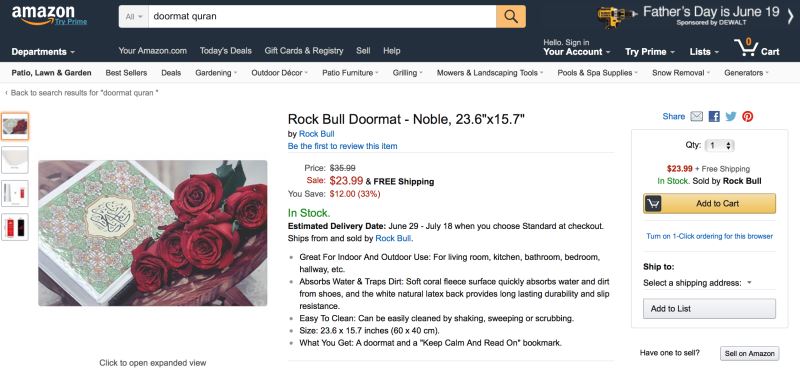800x387 pixels.
Task: Click Be the first to review link
Action: 342,146
